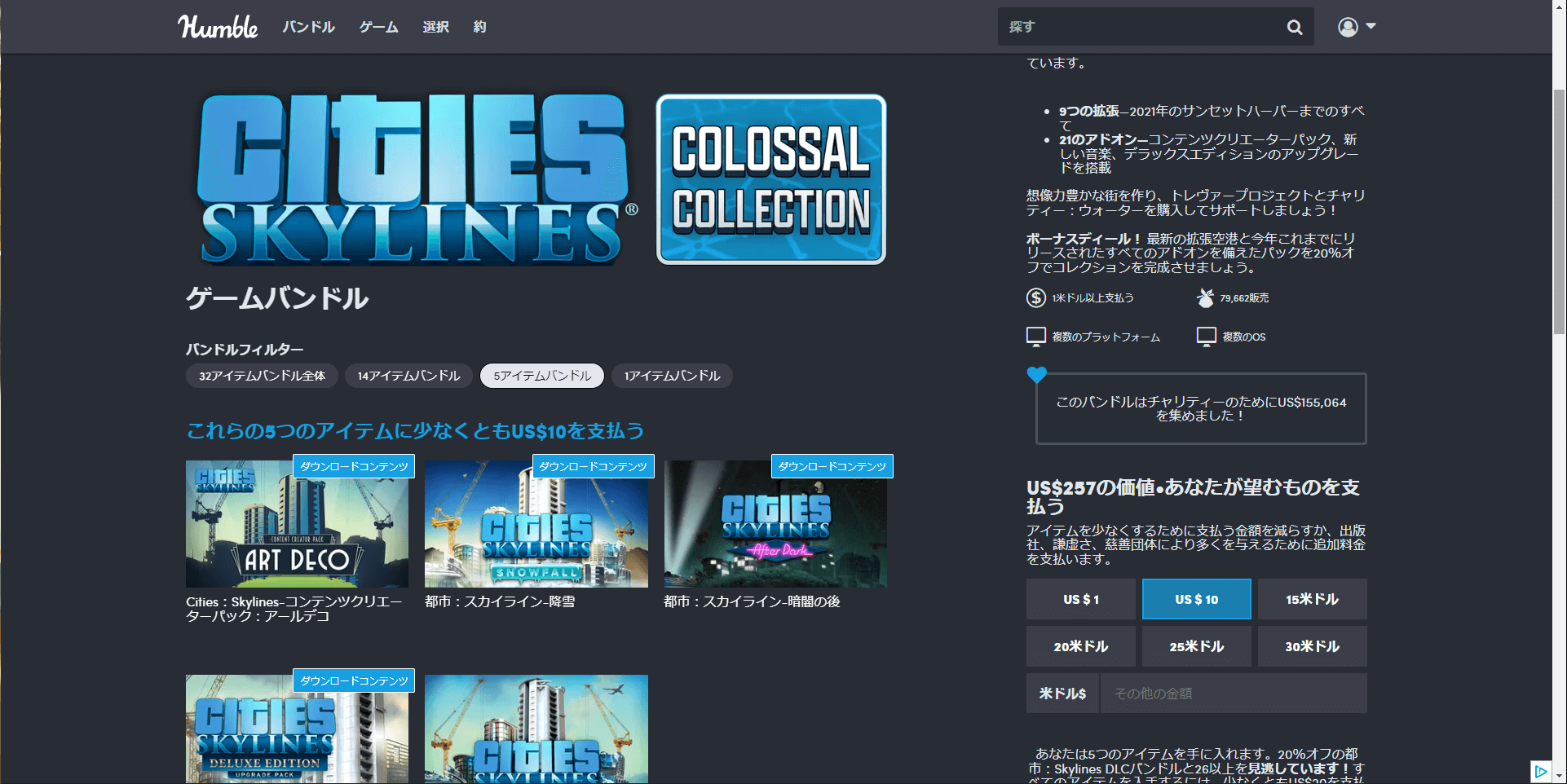Focus the その他の金額 custom amount field

(x=1234, y=694)
